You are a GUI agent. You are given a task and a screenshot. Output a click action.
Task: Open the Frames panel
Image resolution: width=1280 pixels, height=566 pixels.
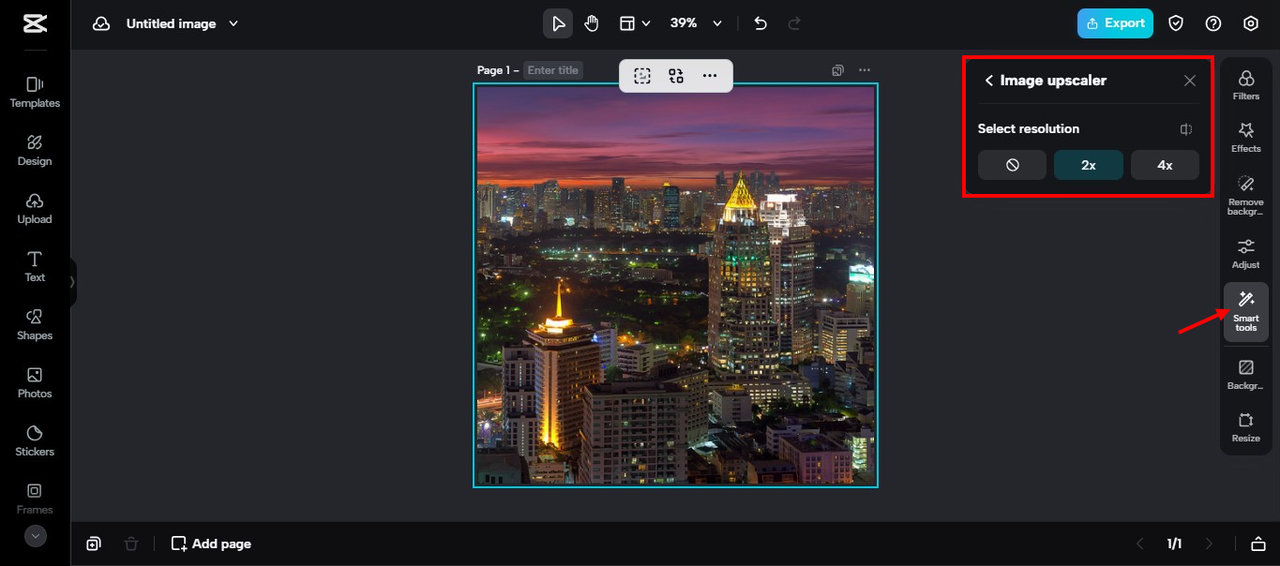(x=34, y=498)
